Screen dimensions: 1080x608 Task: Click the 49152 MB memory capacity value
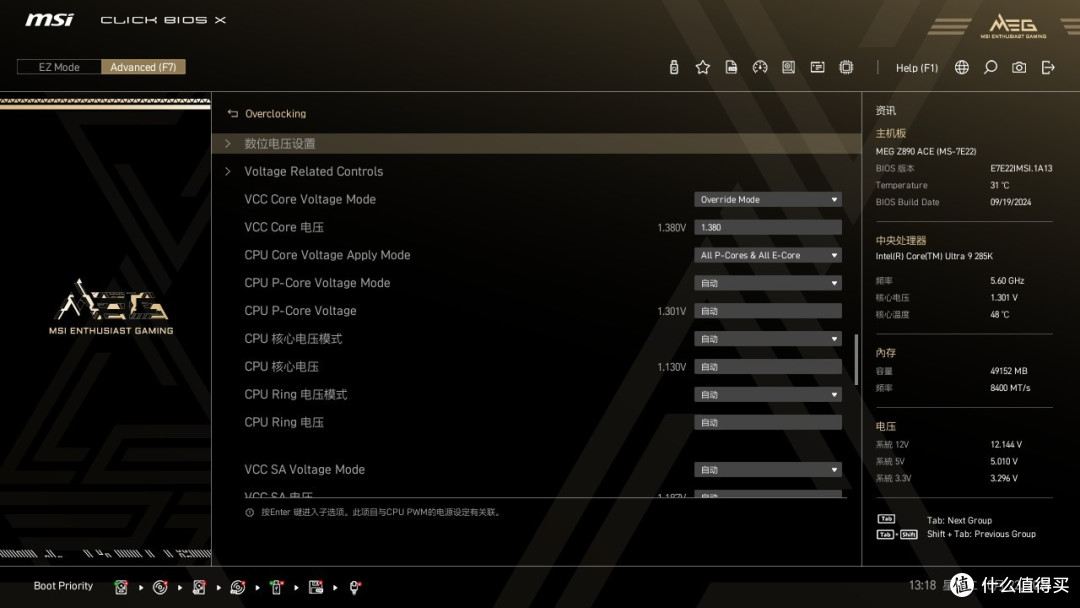point(1008,371)
